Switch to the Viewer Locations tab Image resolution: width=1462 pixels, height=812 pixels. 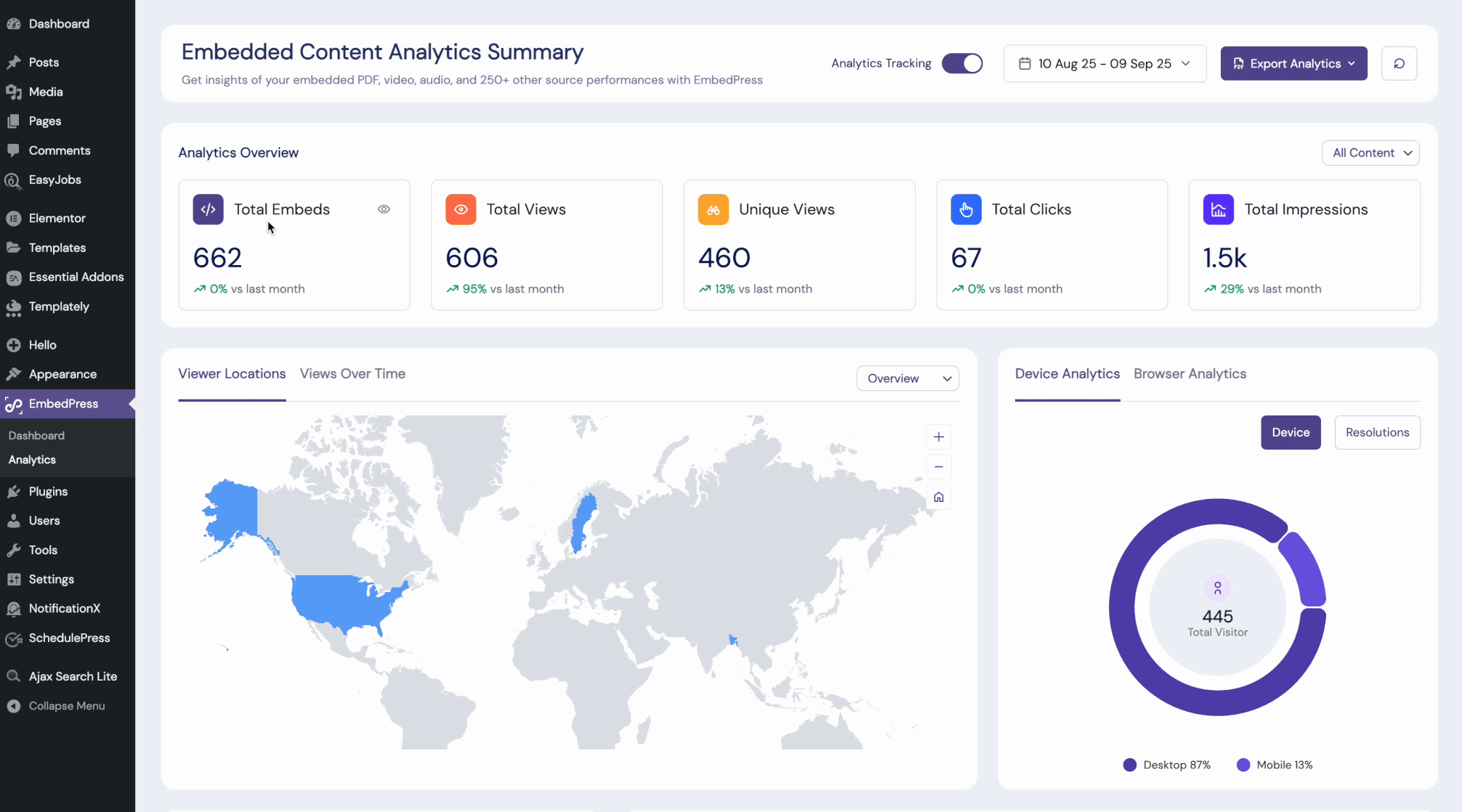tap(232, 374)
